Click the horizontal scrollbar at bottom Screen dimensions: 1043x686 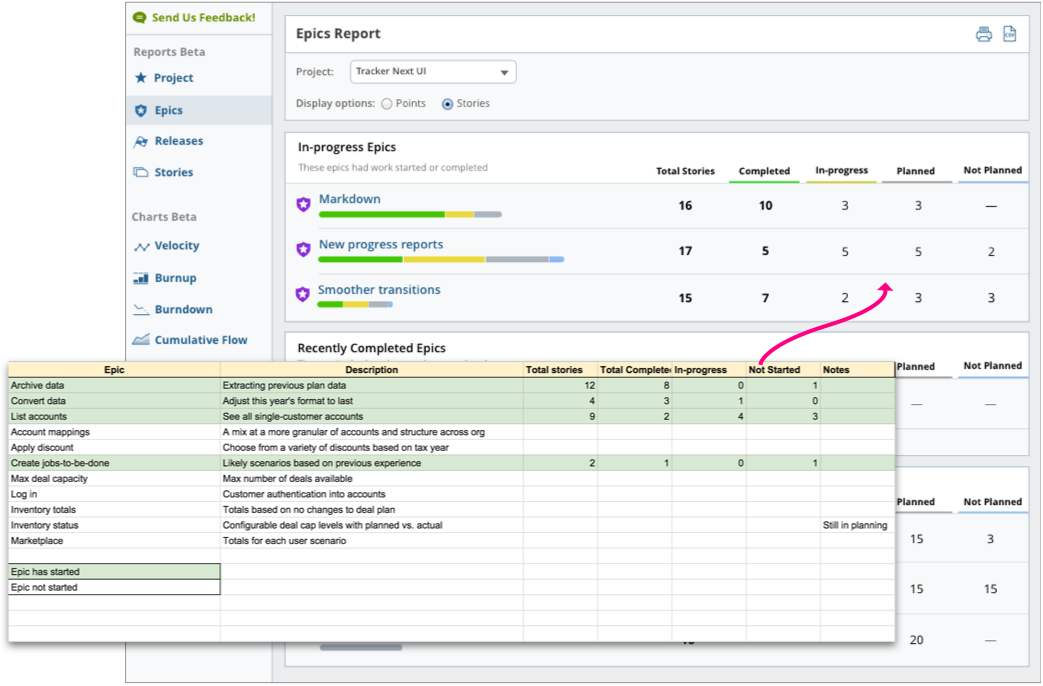(x=360, y=647)
